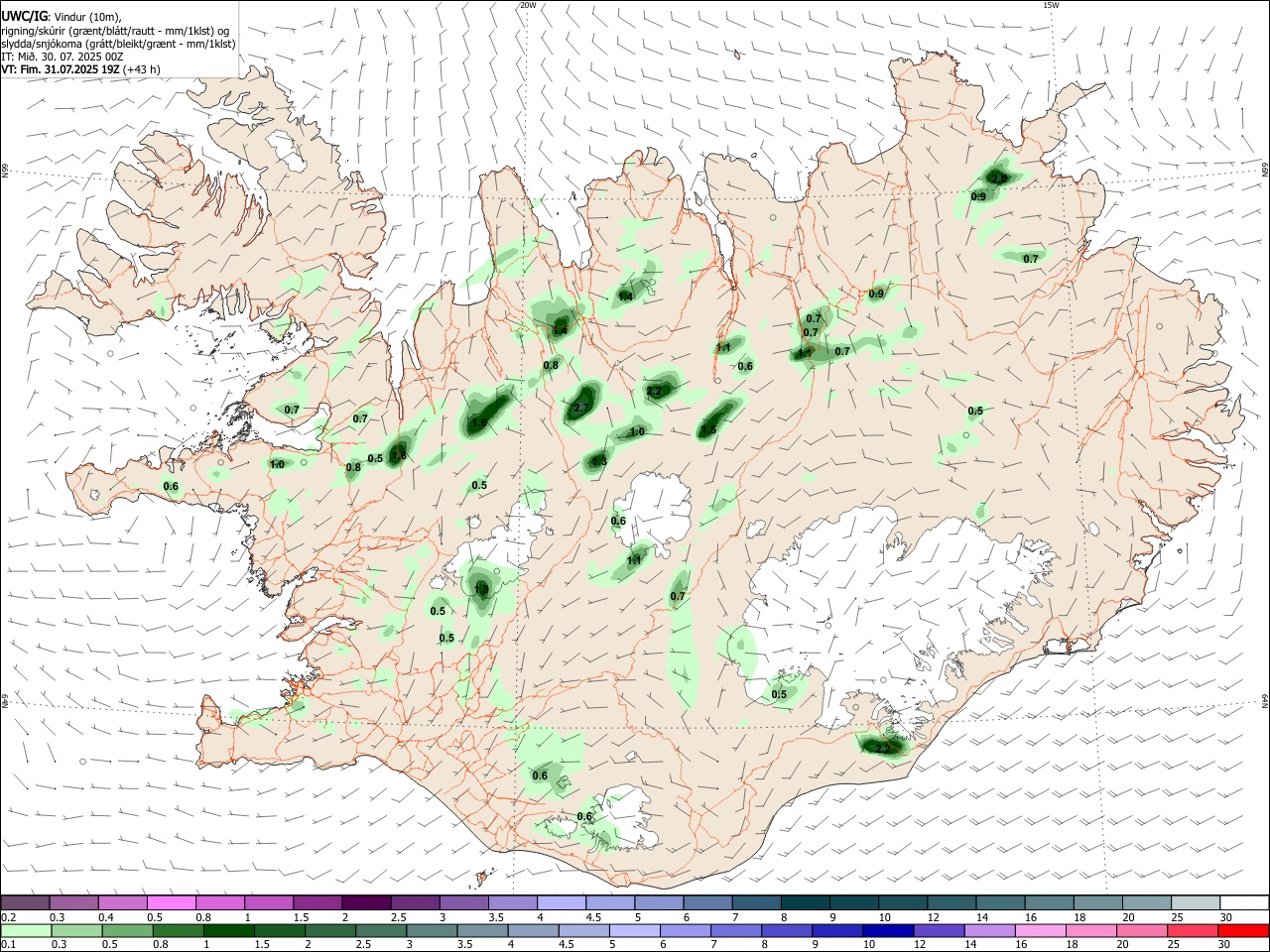Click the 'UWC/IG: Vindur (10m)' title text
This screenshot has width=1270, height=952.
point(62,17)
